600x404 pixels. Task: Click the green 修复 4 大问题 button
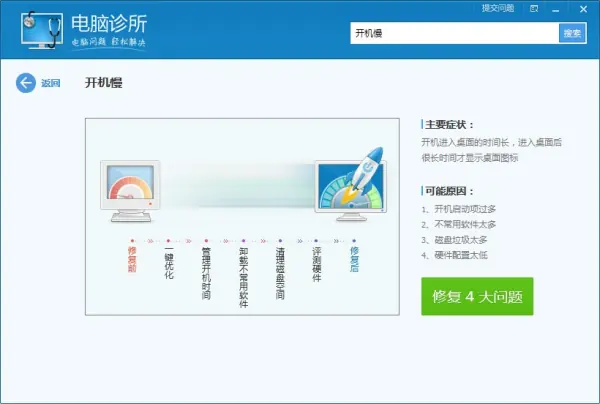pos(477,296)
